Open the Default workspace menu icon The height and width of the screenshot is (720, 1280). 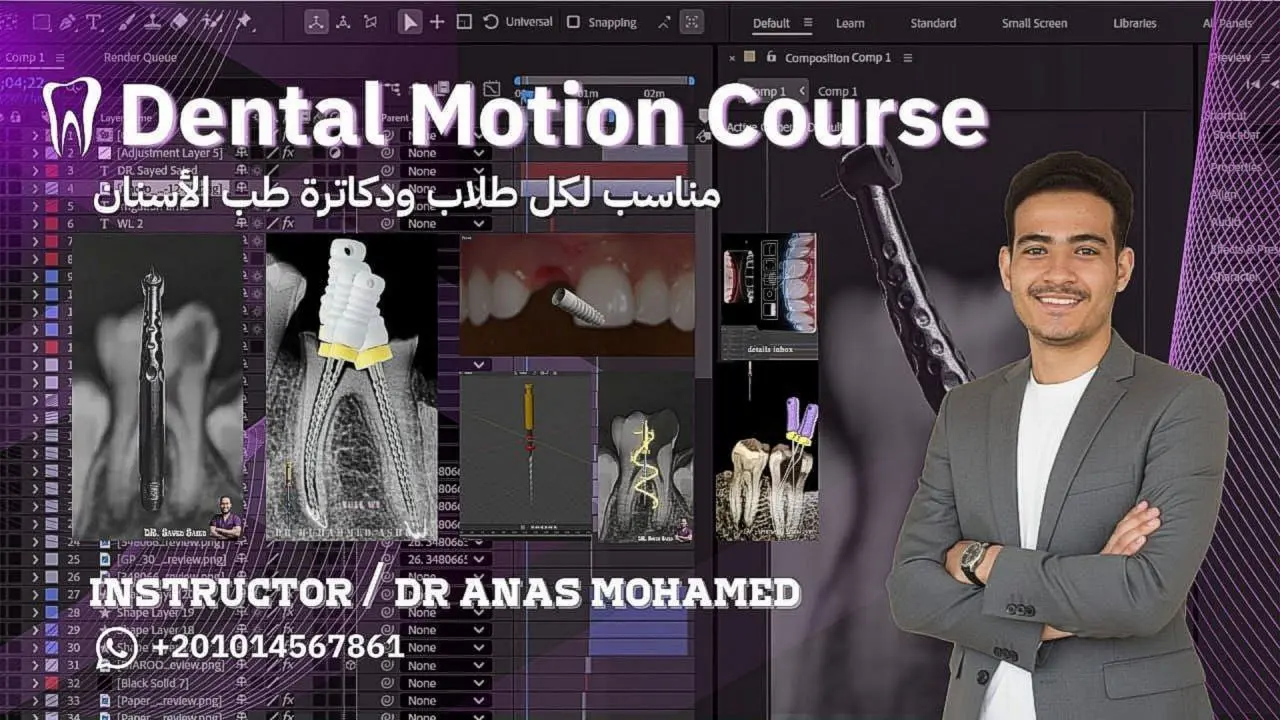click(x=808, y=23)
